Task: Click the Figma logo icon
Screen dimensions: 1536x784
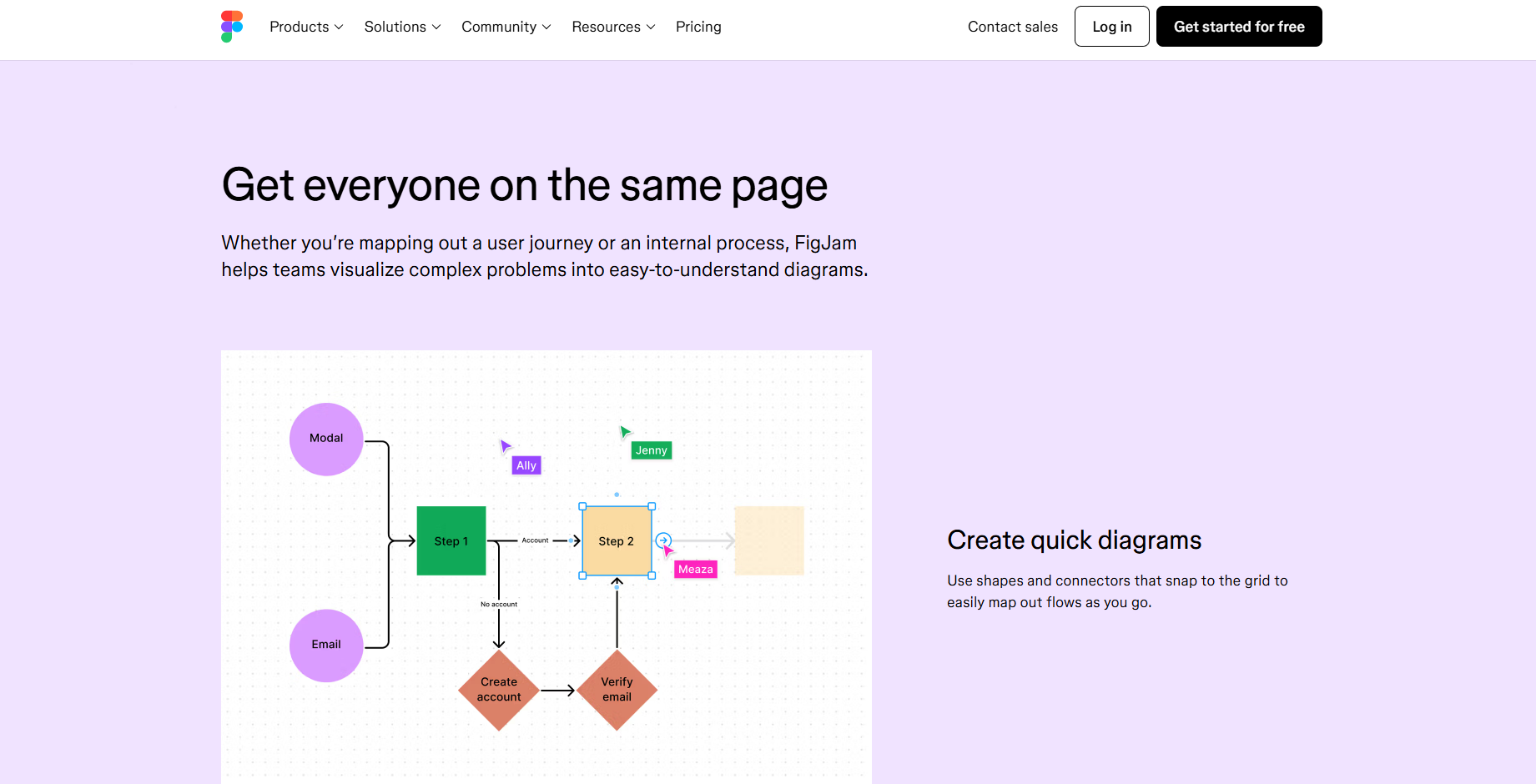Action: tap(232, 27)
